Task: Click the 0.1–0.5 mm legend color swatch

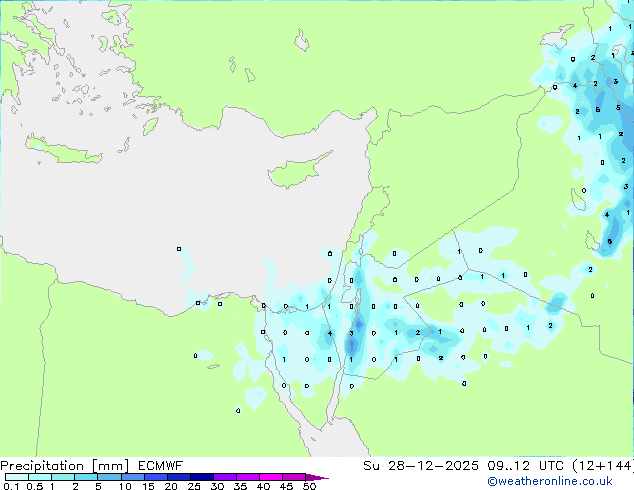Action: (17, 477)
